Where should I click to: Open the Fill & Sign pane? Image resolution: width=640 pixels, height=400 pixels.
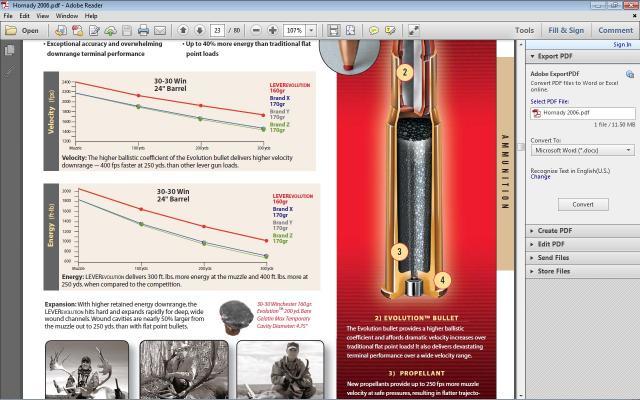[566, 30]
